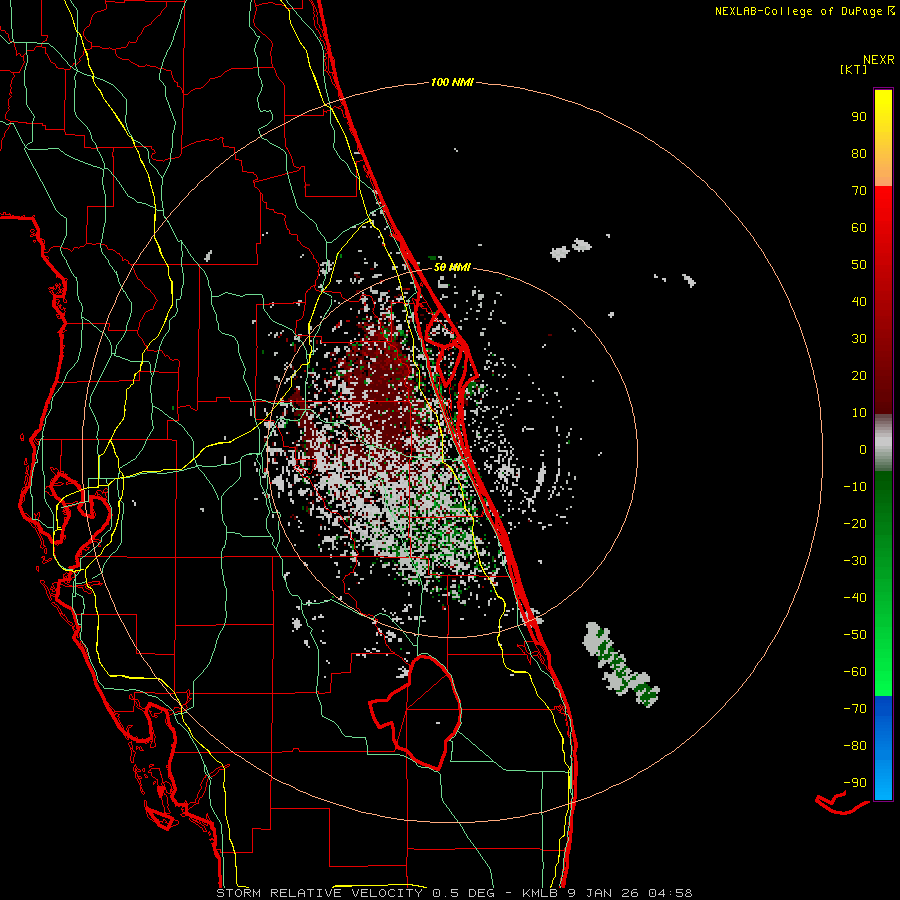Click the -90 knot scale value
The width and height of the screenshot is (900, 900).
(x=855, y=782)
